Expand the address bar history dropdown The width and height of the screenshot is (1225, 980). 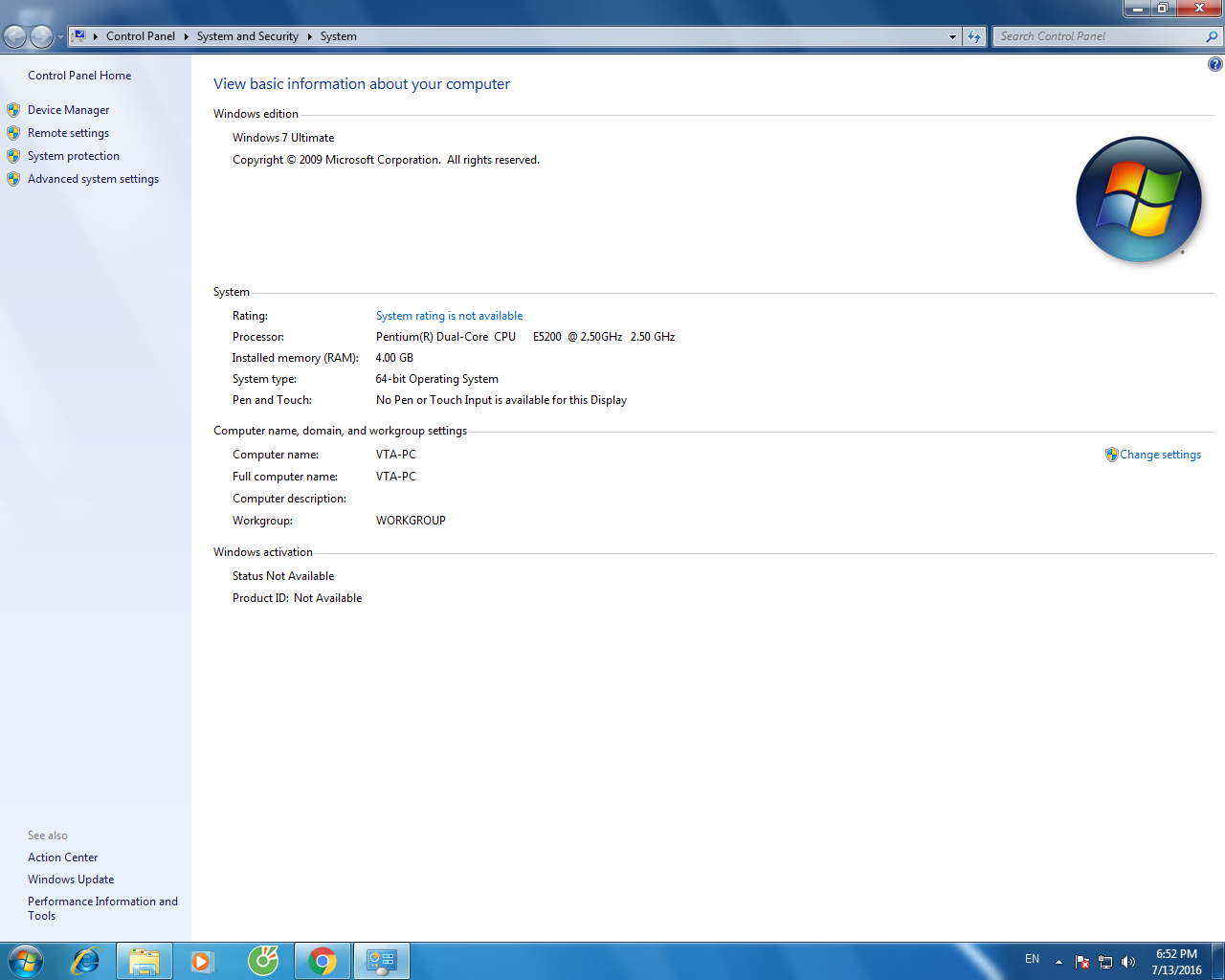pos(952,36)
